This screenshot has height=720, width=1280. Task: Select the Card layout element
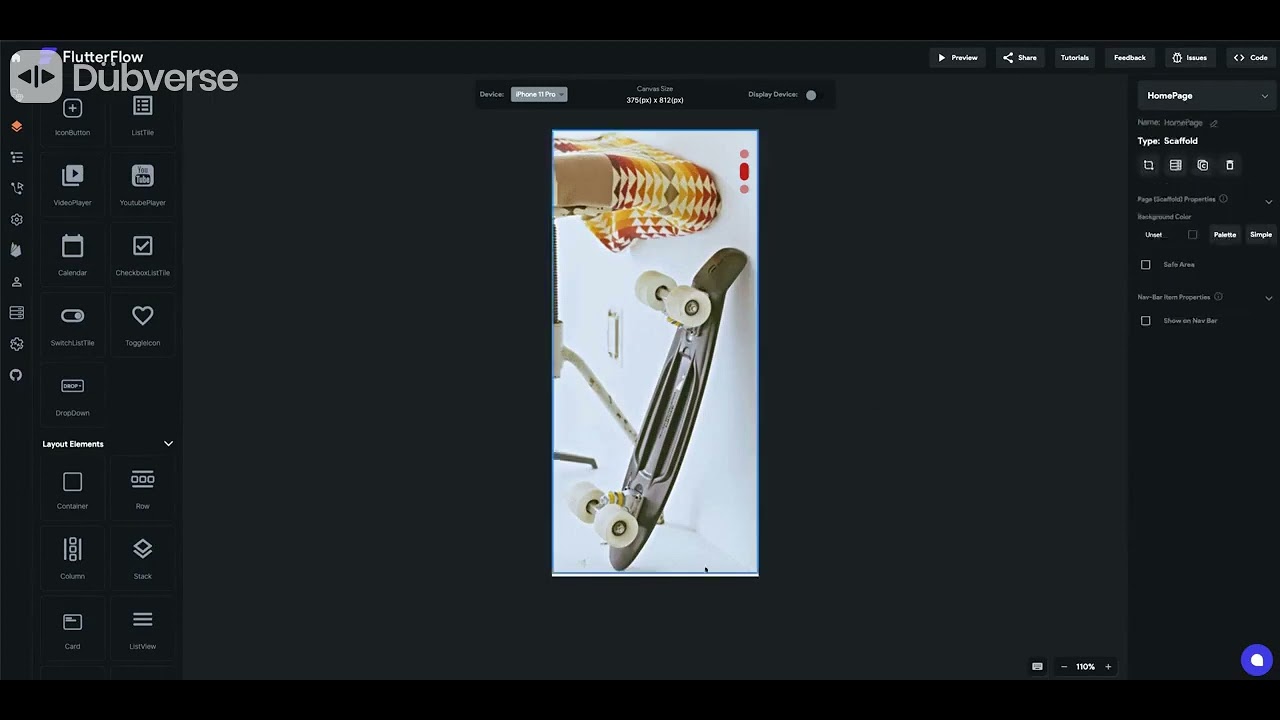pyautogui.click(x=72, y=630)
